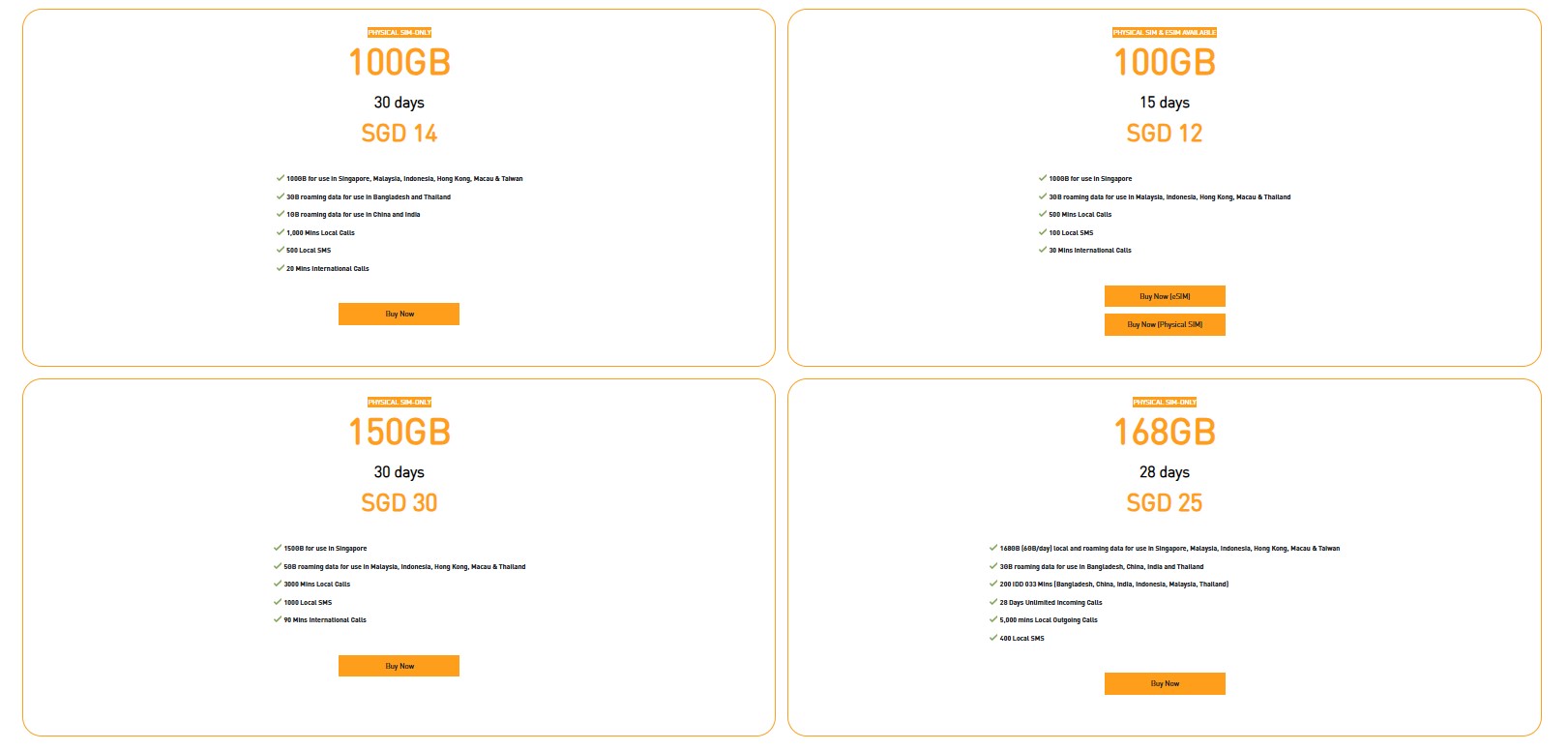Viewport: 1568px width, 751px height.
Task: Click 'Buy Now (eSIM)' on the 15-day plan
Action: 1165,296
